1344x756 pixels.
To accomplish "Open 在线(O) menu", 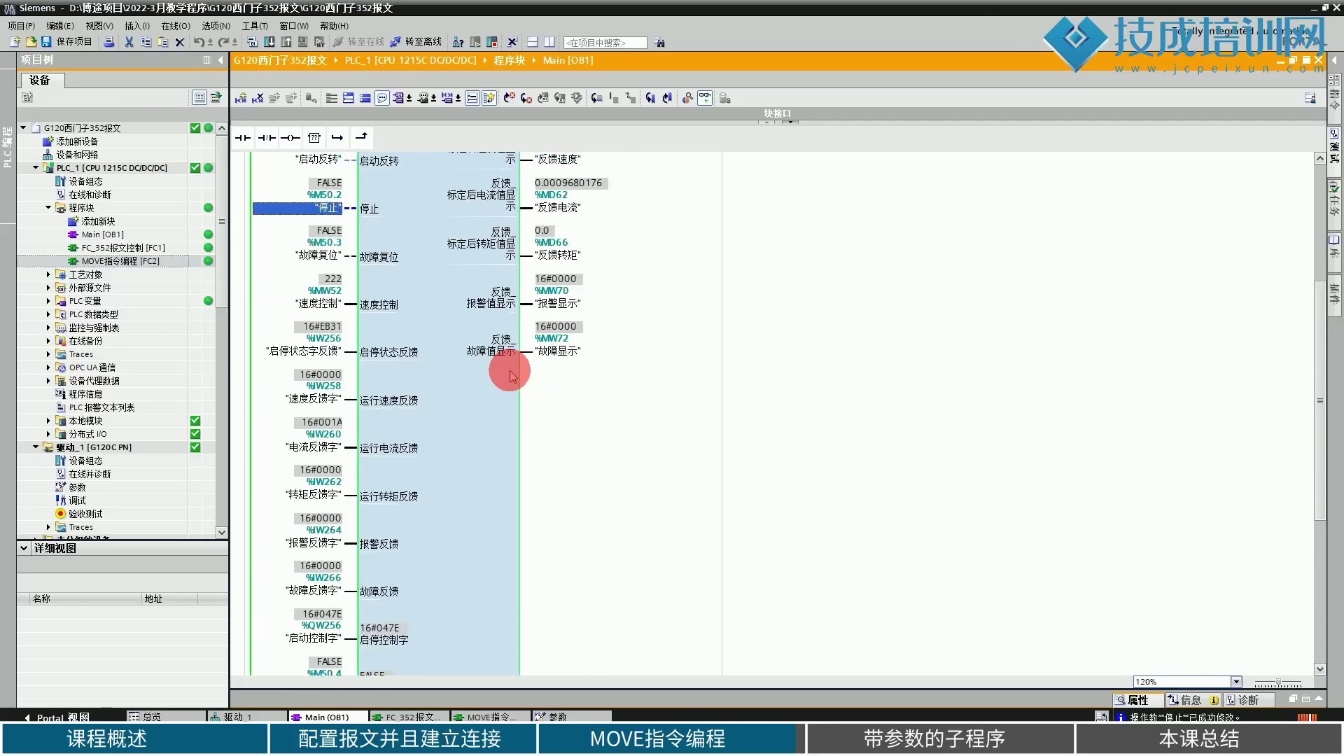I will [175, 25].
